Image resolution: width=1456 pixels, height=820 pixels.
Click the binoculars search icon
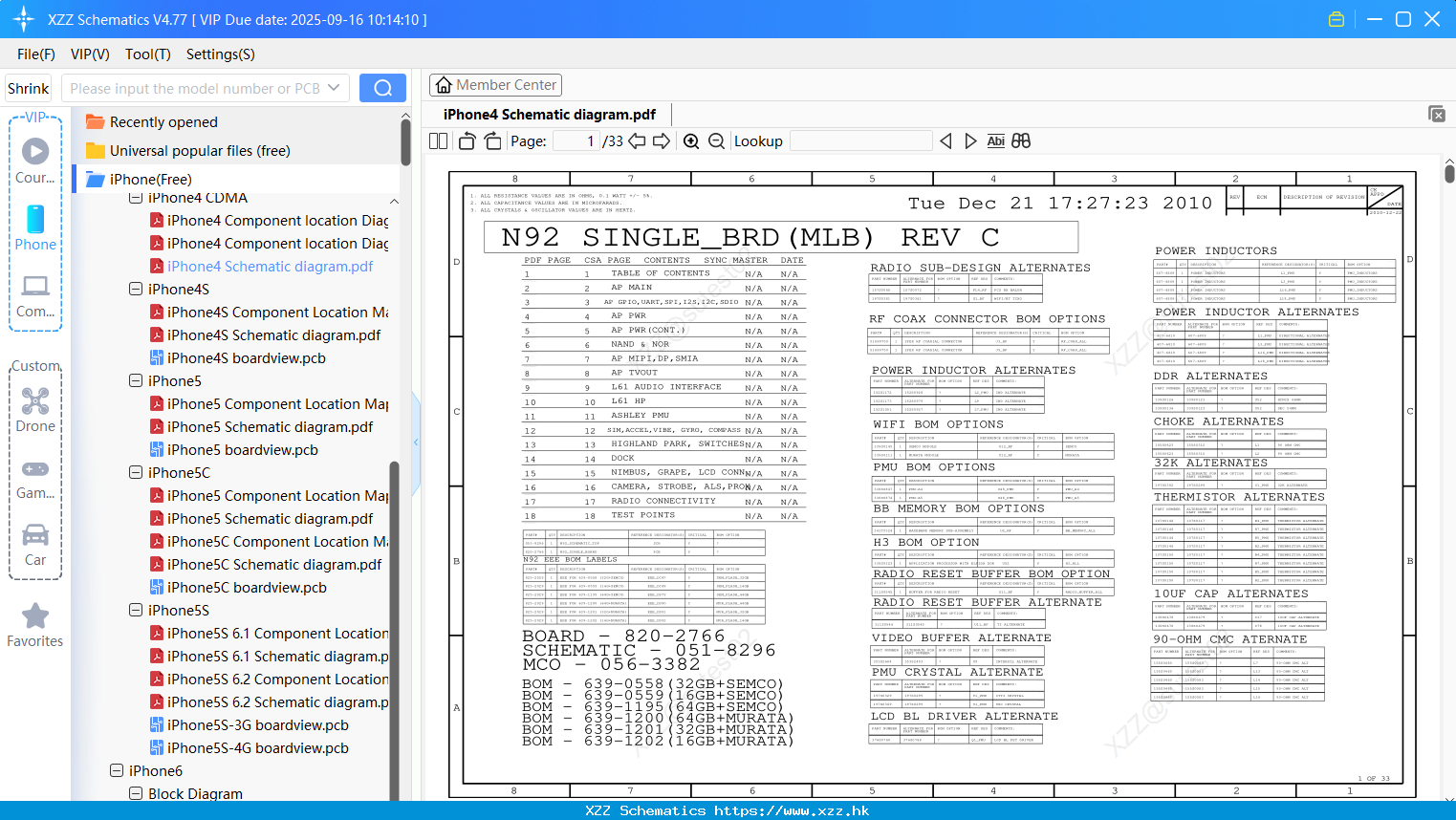(1021, 141)
